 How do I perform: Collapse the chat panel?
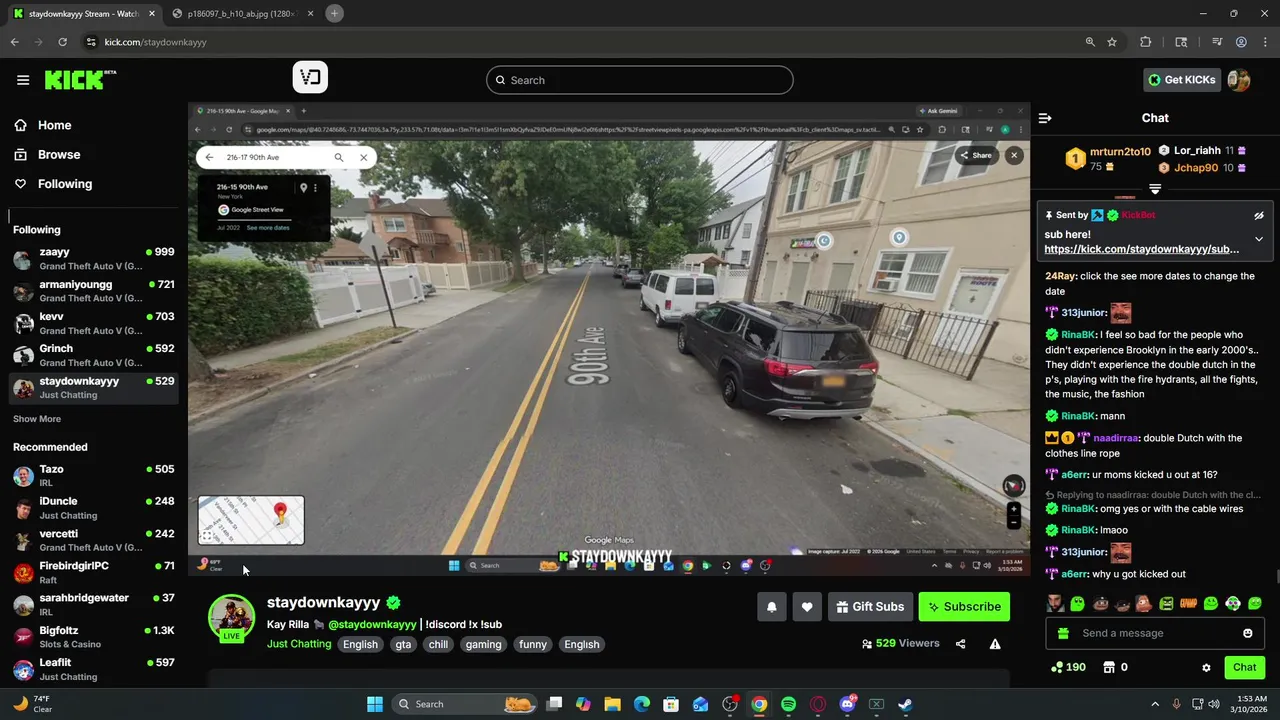1045,118
